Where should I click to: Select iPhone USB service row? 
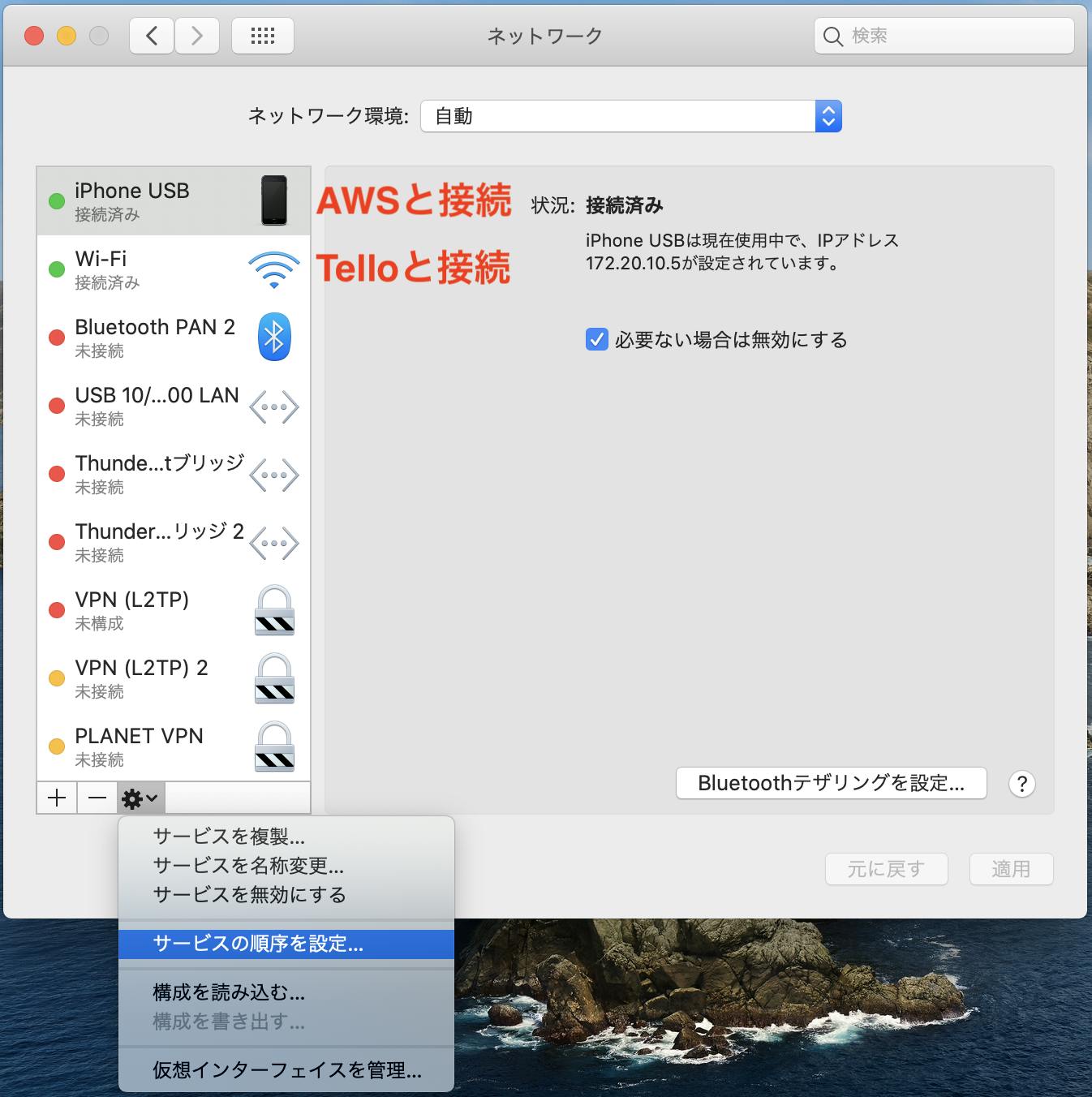click(174, 201)
